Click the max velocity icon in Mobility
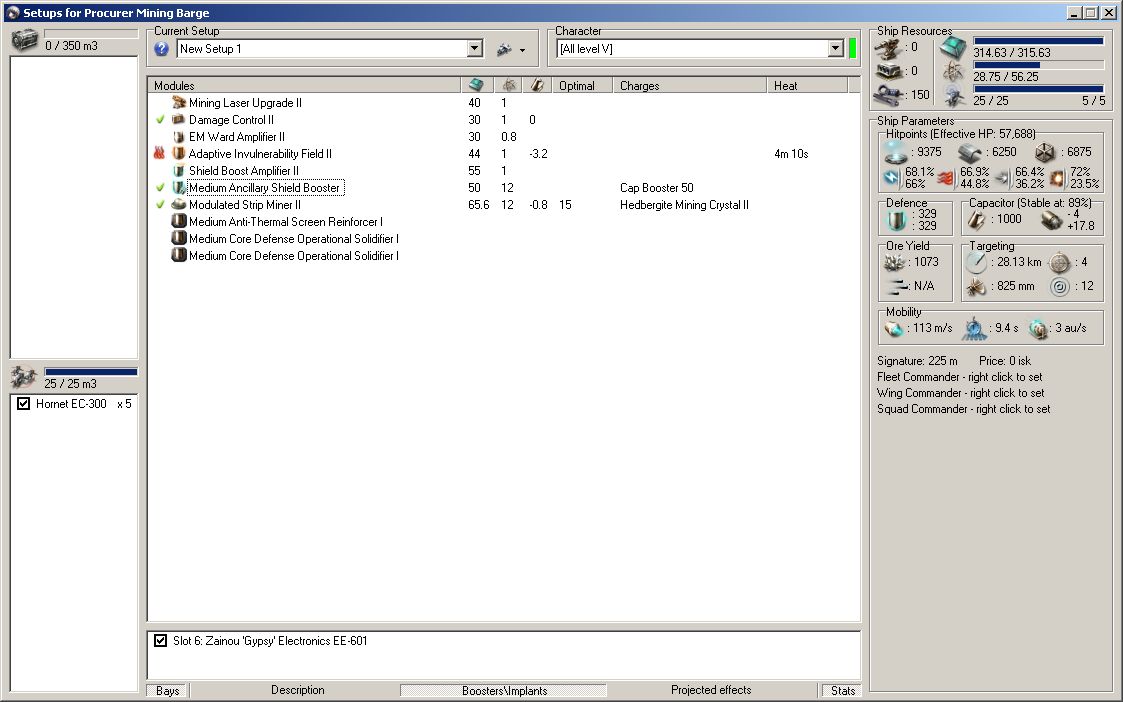This screenshot has height=702, width=1123. click(x=894, y=328)
